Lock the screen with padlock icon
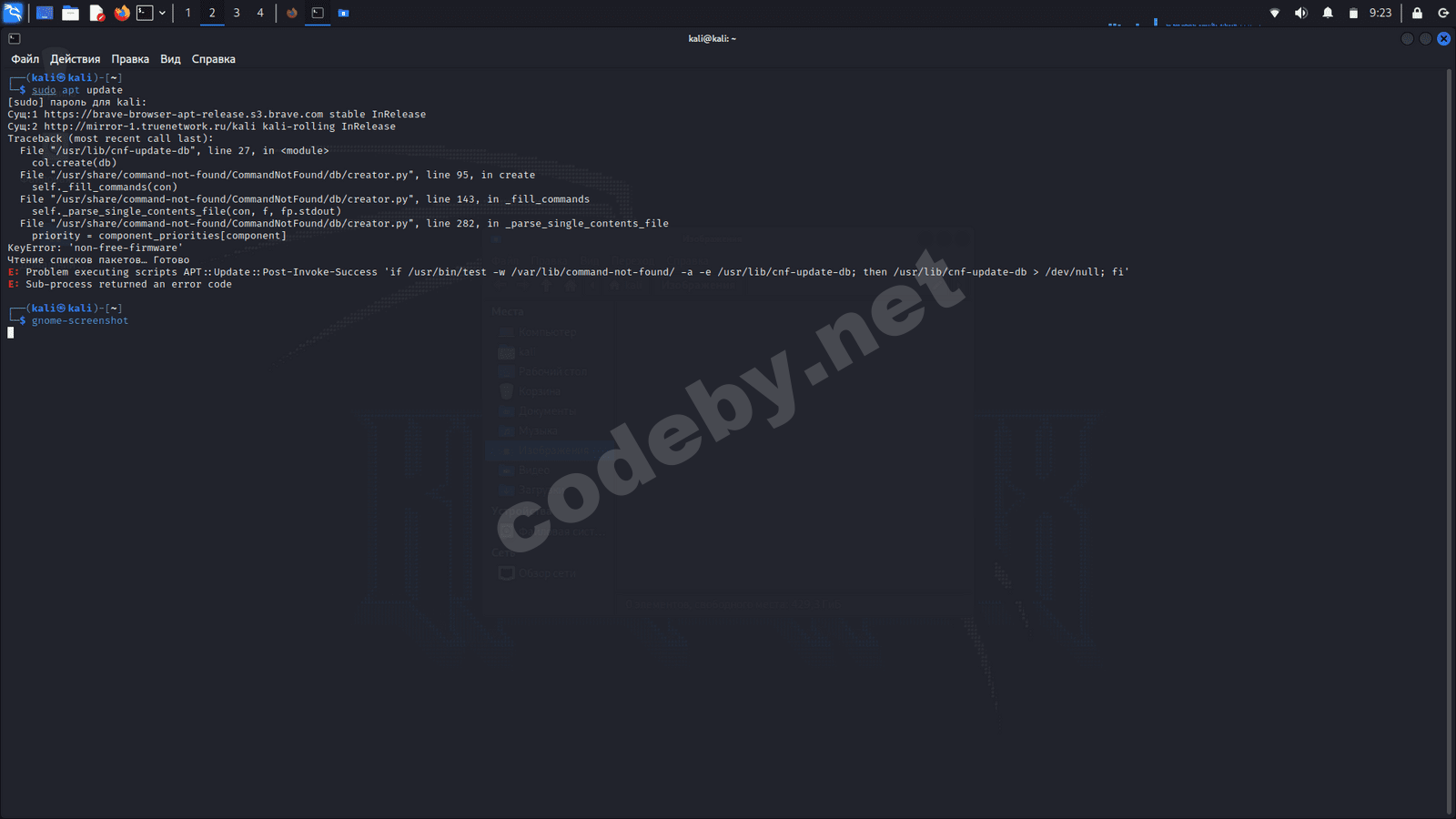 pos(1417,13)
